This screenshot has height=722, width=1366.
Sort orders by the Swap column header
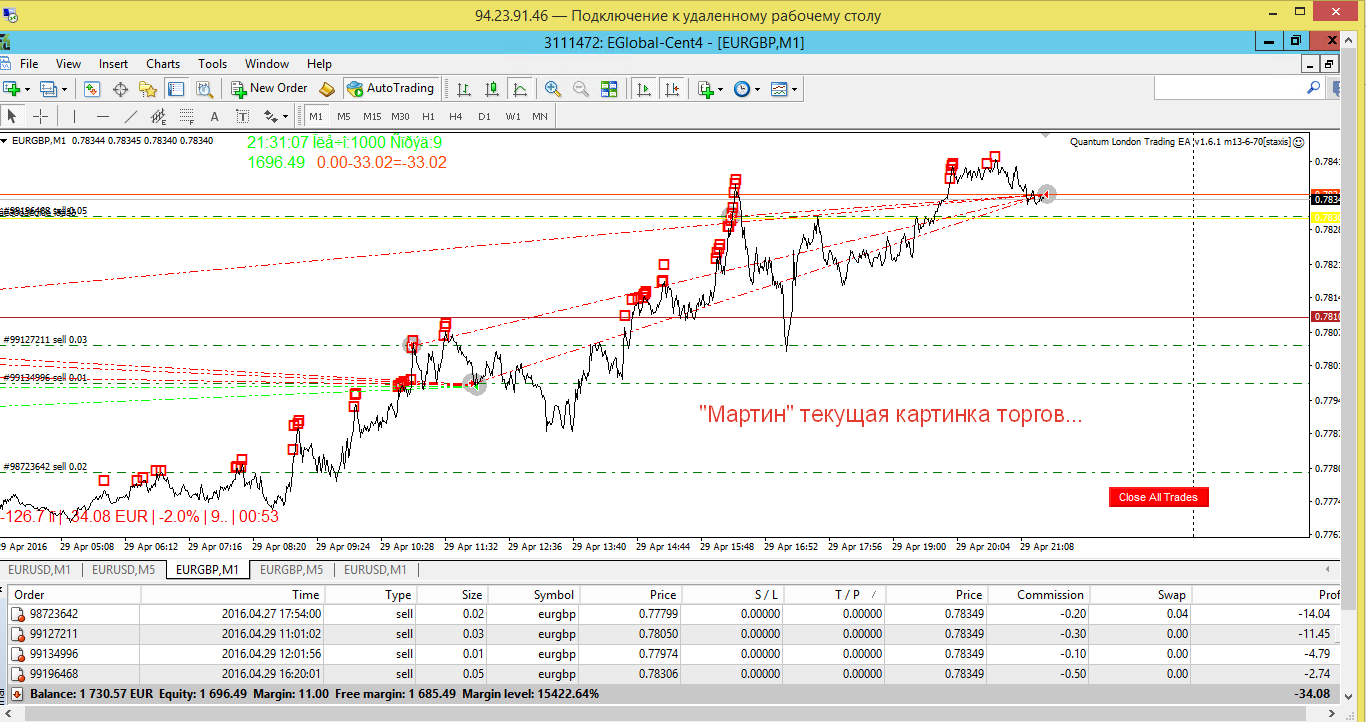[x=1141, y=594]
